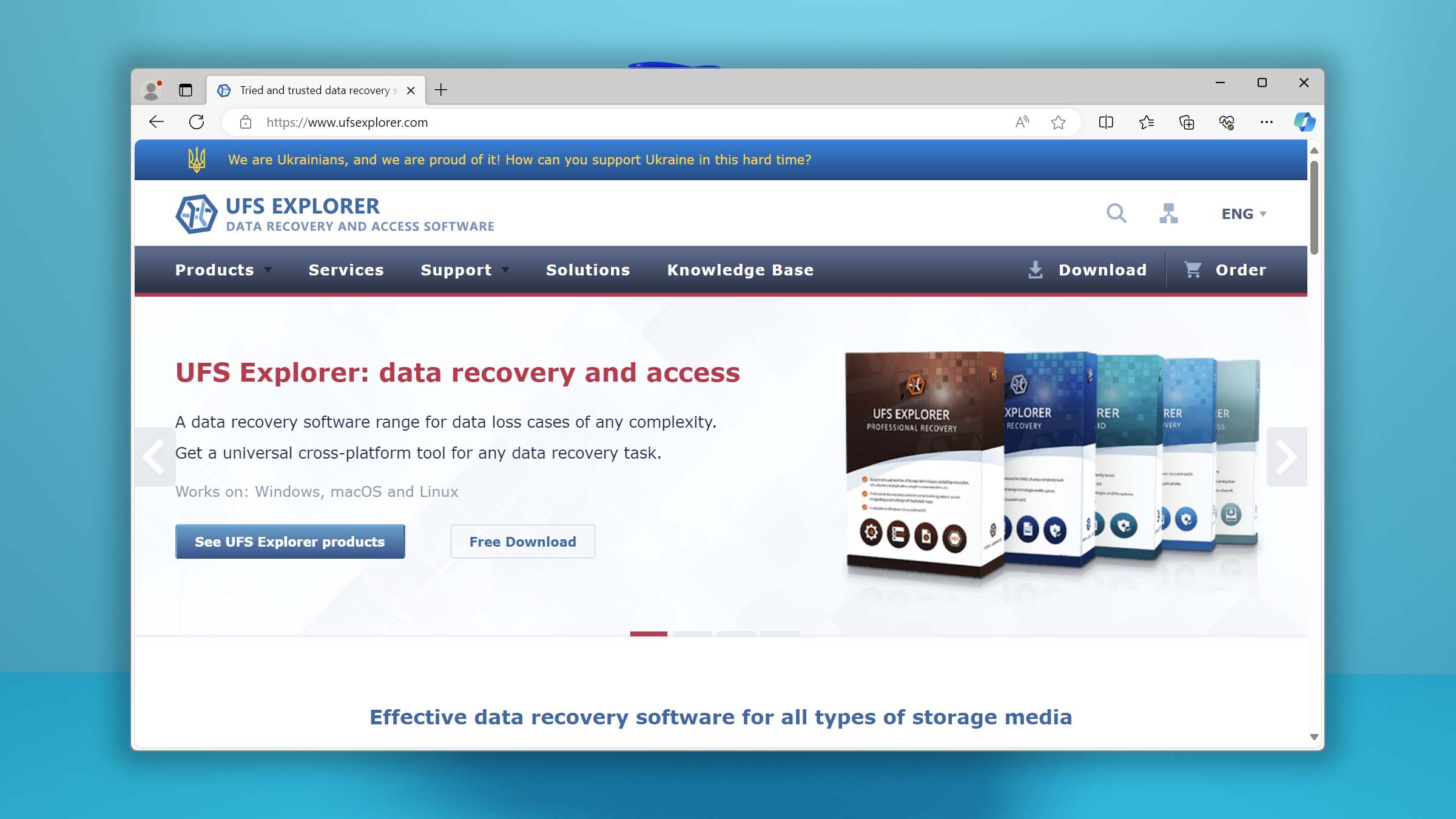The width and height of the screenshot is (1456, 819).
Task: Go back to the previous page
Action: [x=157, y=122]
